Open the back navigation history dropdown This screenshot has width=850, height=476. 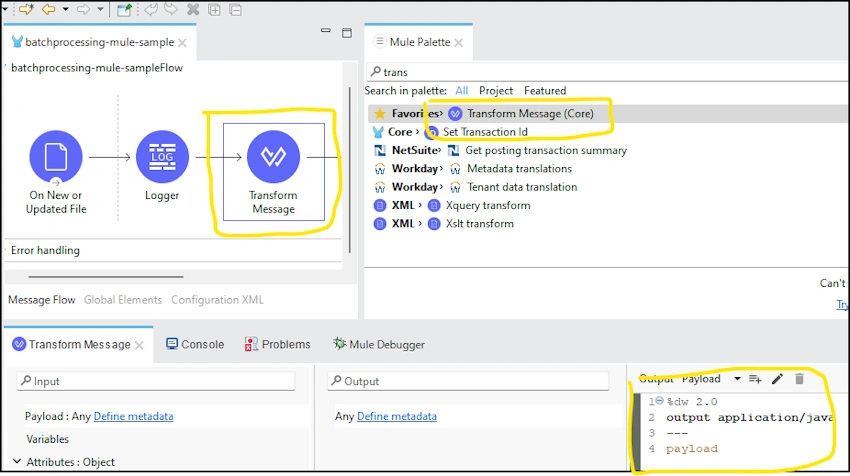pyautogui.click(x=65, y=9)
